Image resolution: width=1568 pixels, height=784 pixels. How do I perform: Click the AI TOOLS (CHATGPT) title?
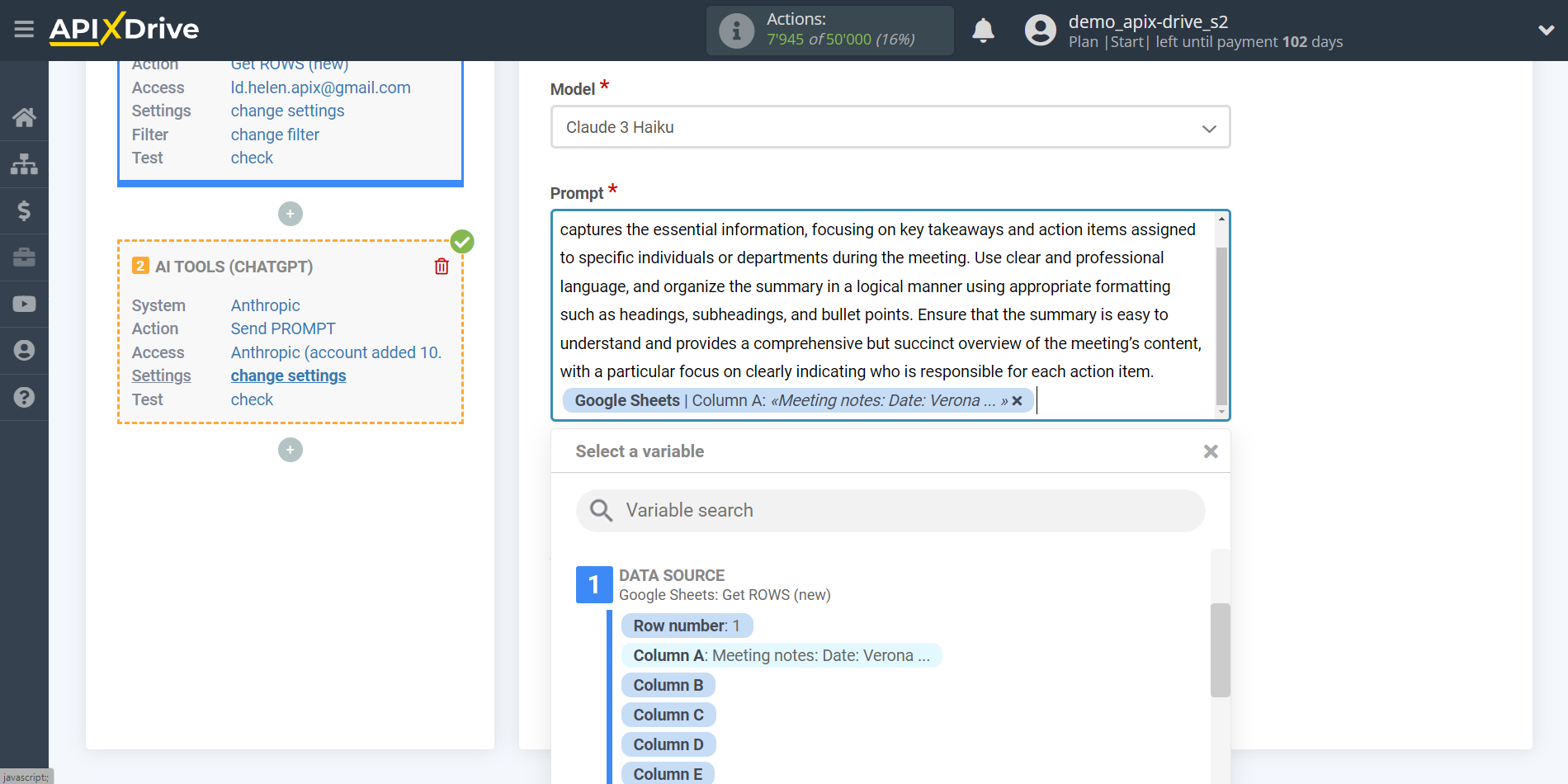tap(234, 267)
